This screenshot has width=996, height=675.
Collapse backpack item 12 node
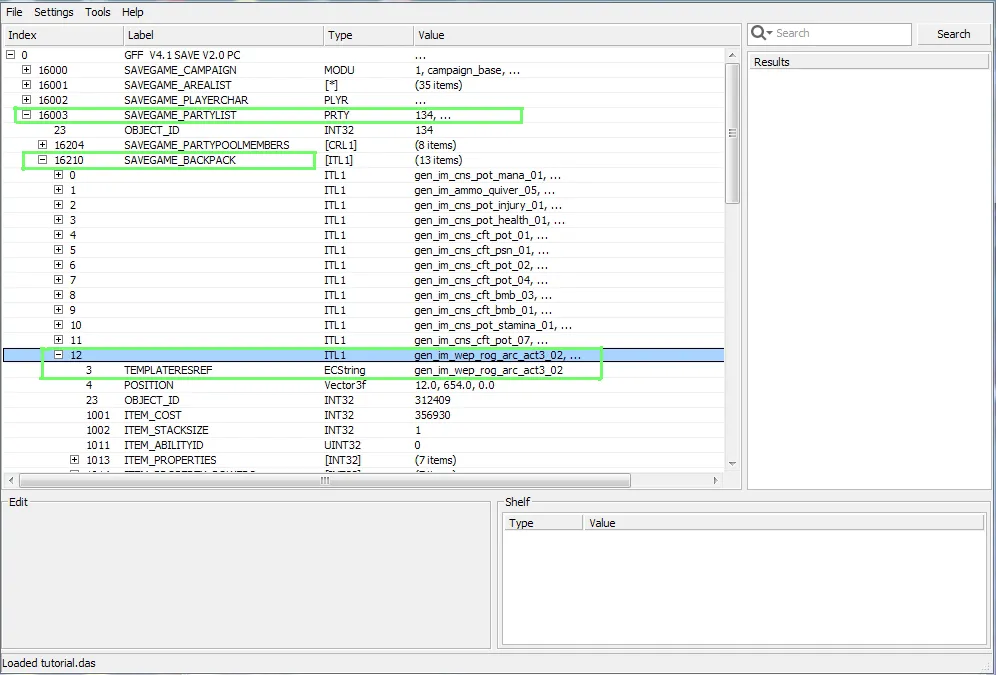coord(58,355)
